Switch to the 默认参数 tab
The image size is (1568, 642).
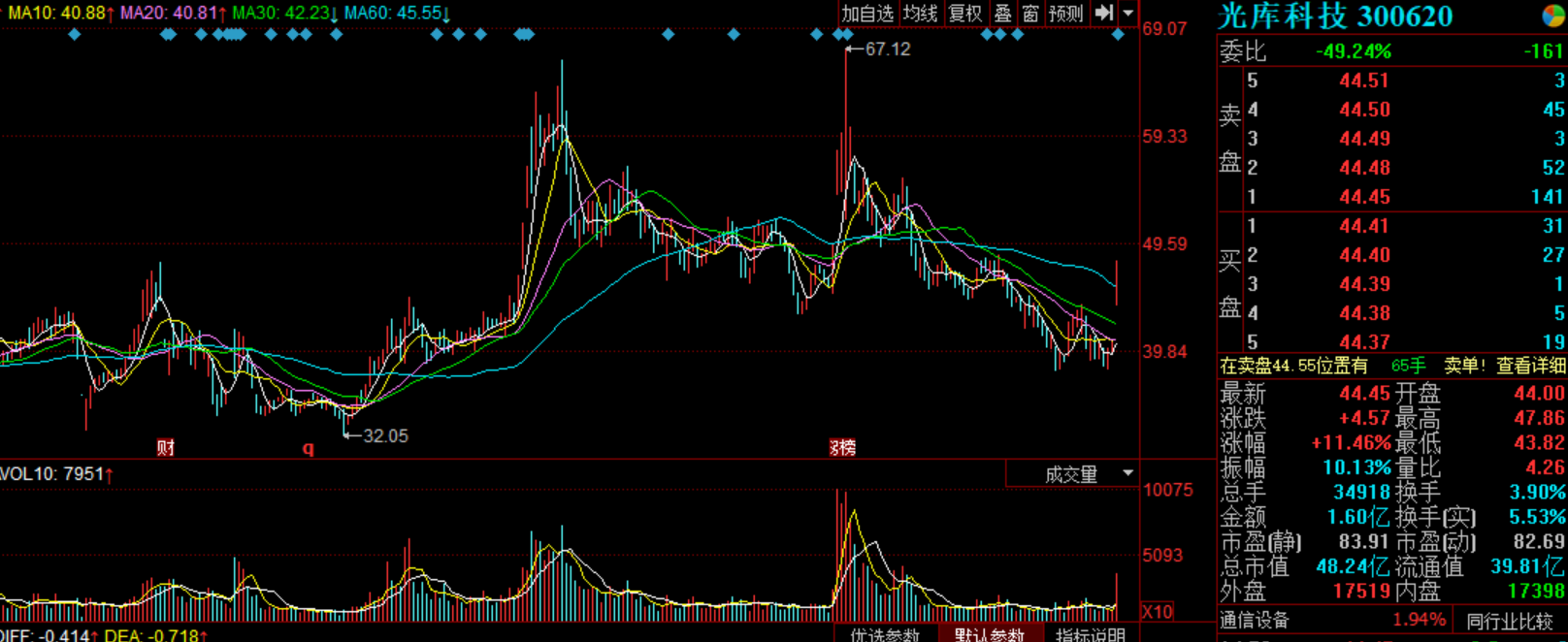click(990, 635)
